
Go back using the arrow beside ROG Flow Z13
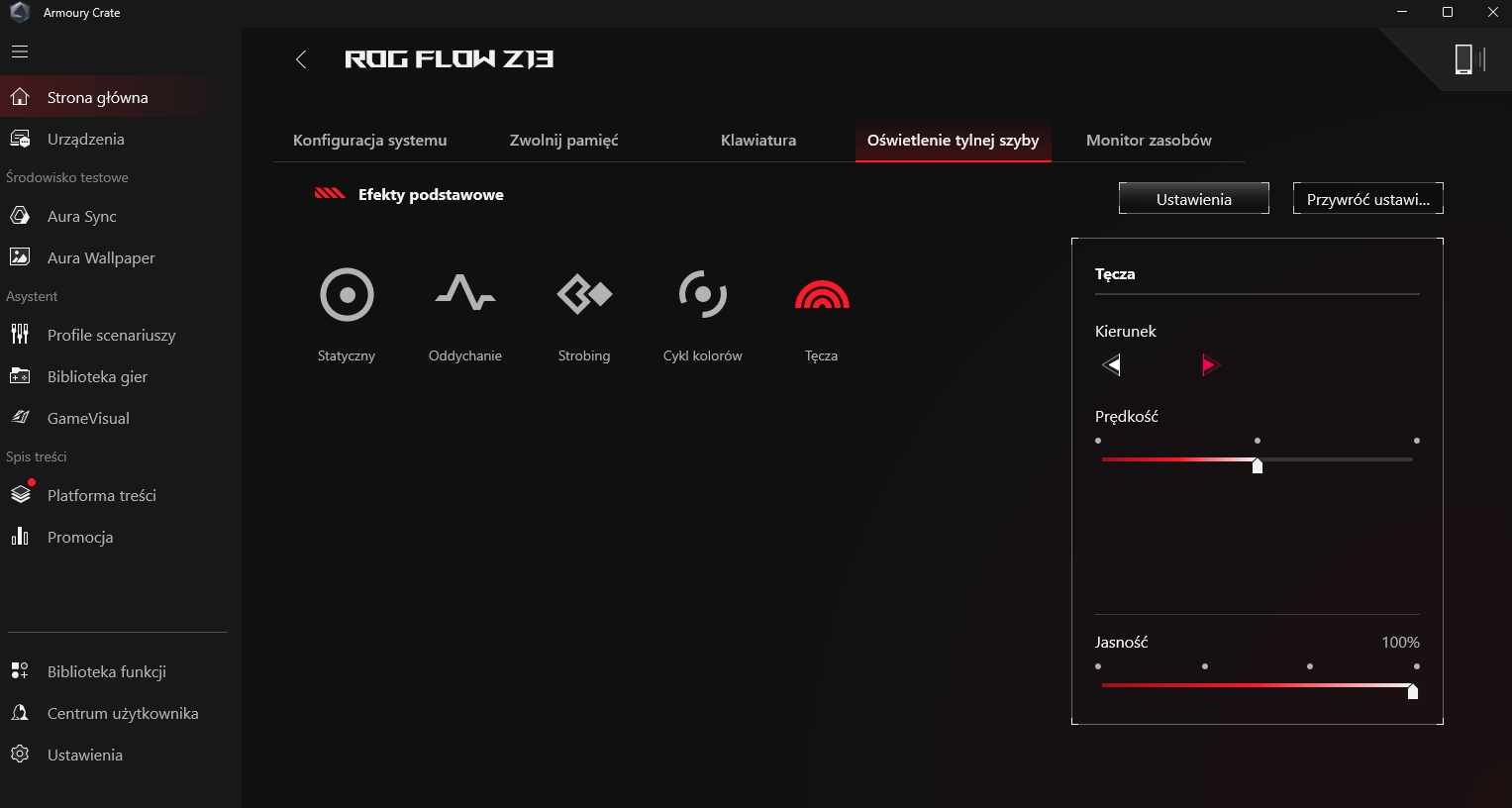click(x=301, y=59)
